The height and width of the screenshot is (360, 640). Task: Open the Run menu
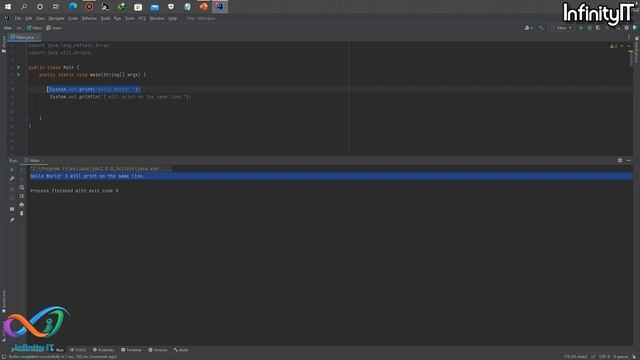(x=118, y=18)
